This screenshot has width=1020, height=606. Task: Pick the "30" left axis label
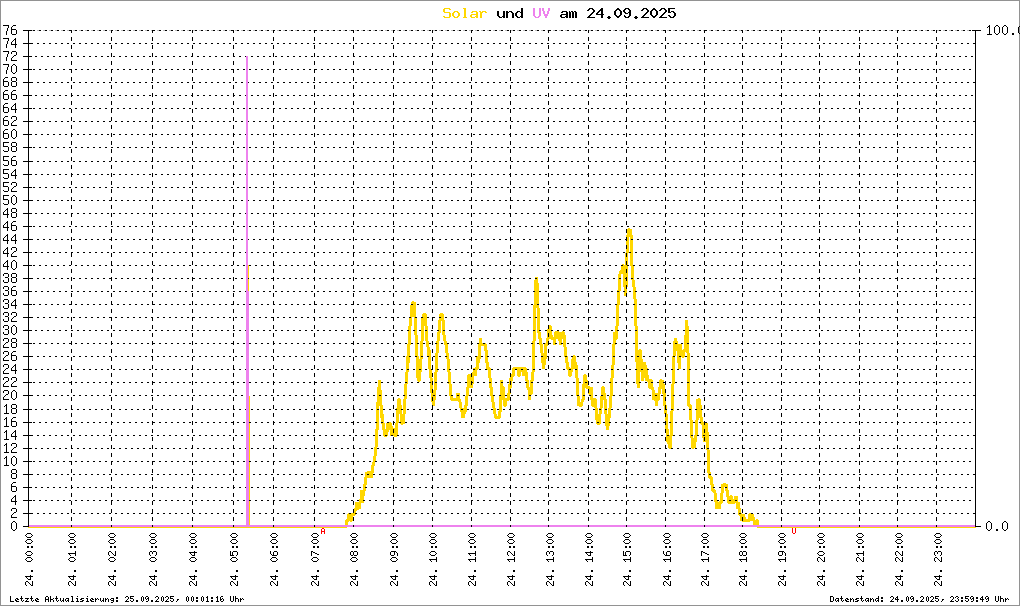[x=10, y=330]
